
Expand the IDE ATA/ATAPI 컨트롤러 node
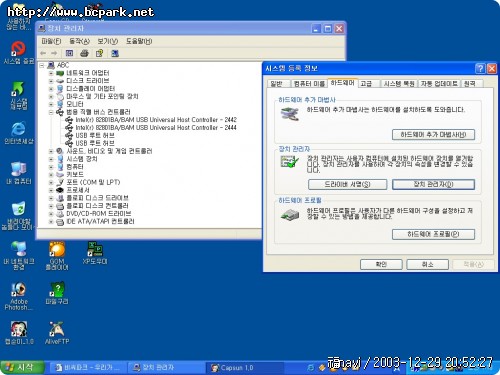(51, 221)
